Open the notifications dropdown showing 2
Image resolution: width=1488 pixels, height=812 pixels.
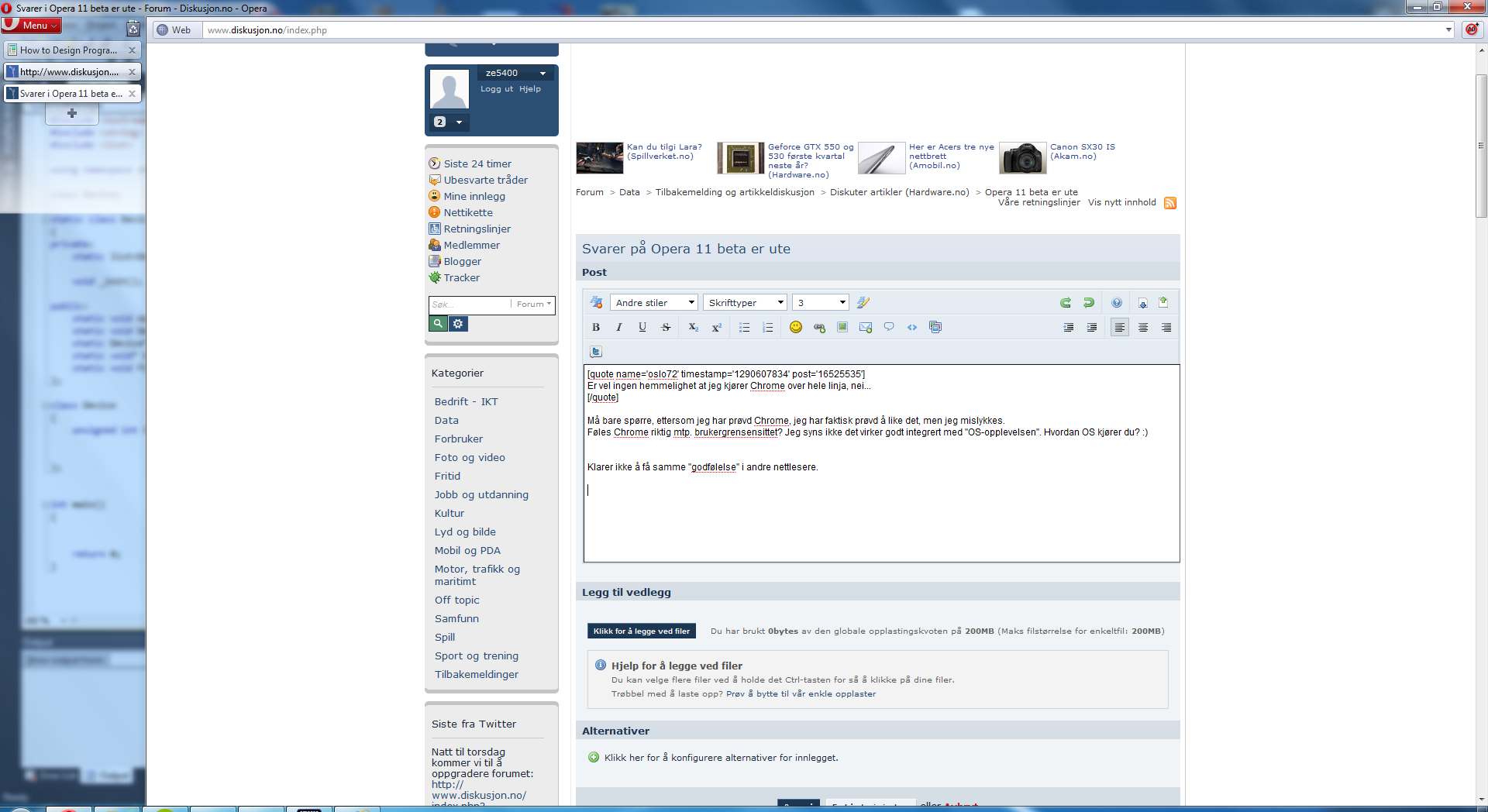449,122
